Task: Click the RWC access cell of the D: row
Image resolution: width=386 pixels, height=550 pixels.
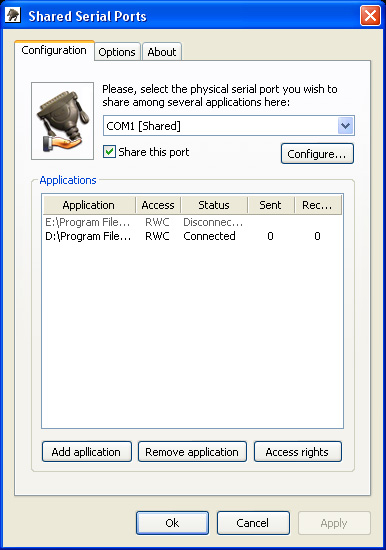Action: tap(157, 236)
